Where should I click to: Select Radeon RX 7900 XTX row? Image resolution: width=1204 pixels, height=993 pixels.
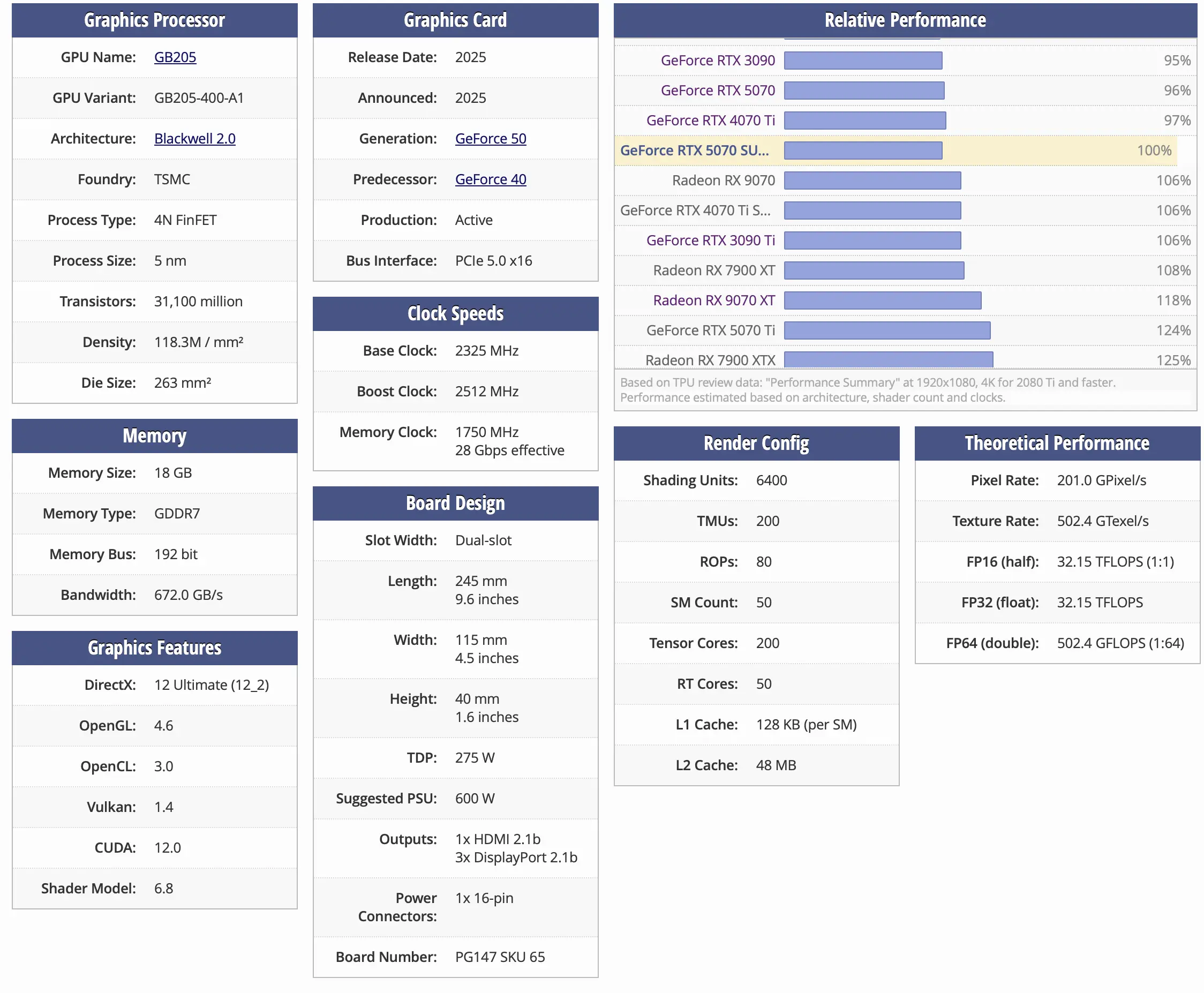point(905,359)
